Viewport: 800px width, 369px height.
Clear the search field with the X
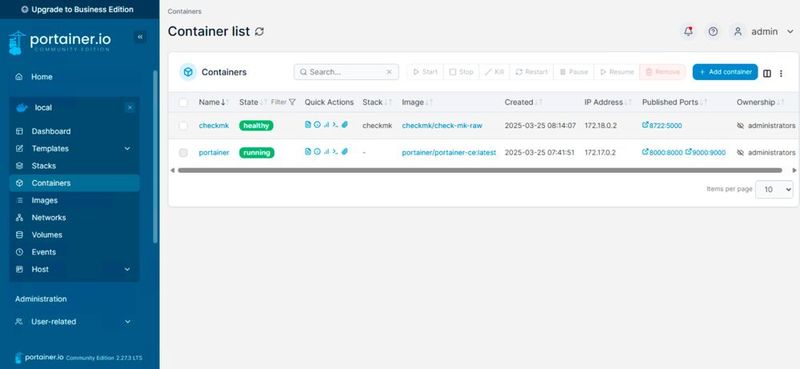click(x=389, y=72)
